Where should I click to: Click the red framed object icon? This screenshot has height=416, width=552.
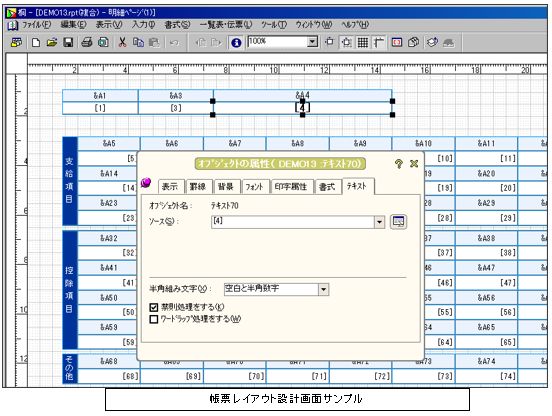pyautogui.click(x=397, y=43)
